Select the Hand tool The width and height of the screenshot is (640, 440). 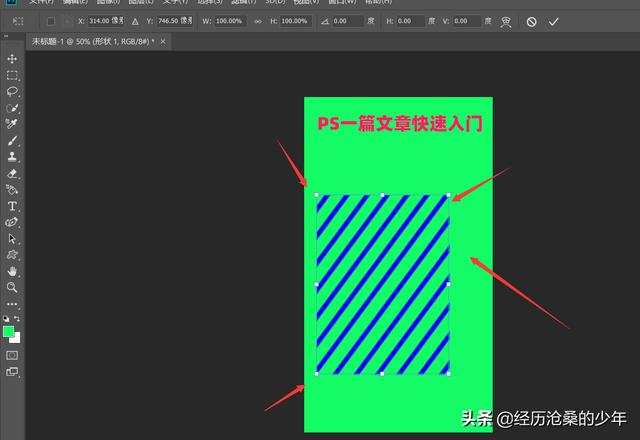pos(12,271)
